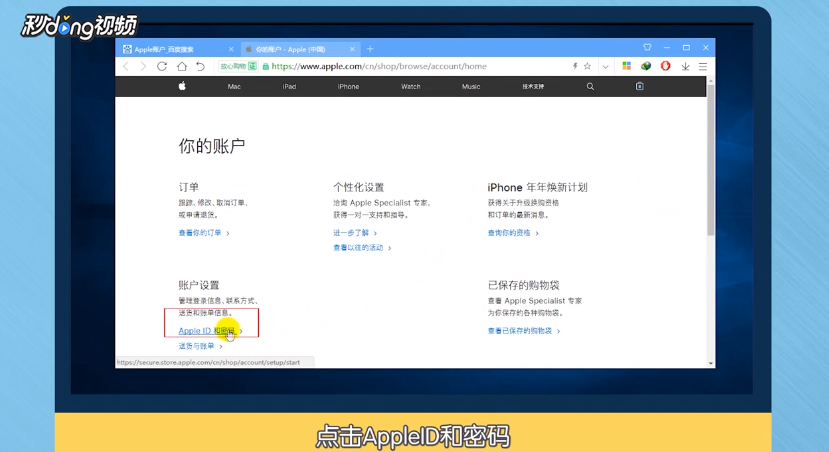Image resolution: width=829 pixels, height=452 pixels.
Task: Open a new tab with plus button
Action: (x=370, y=49)
